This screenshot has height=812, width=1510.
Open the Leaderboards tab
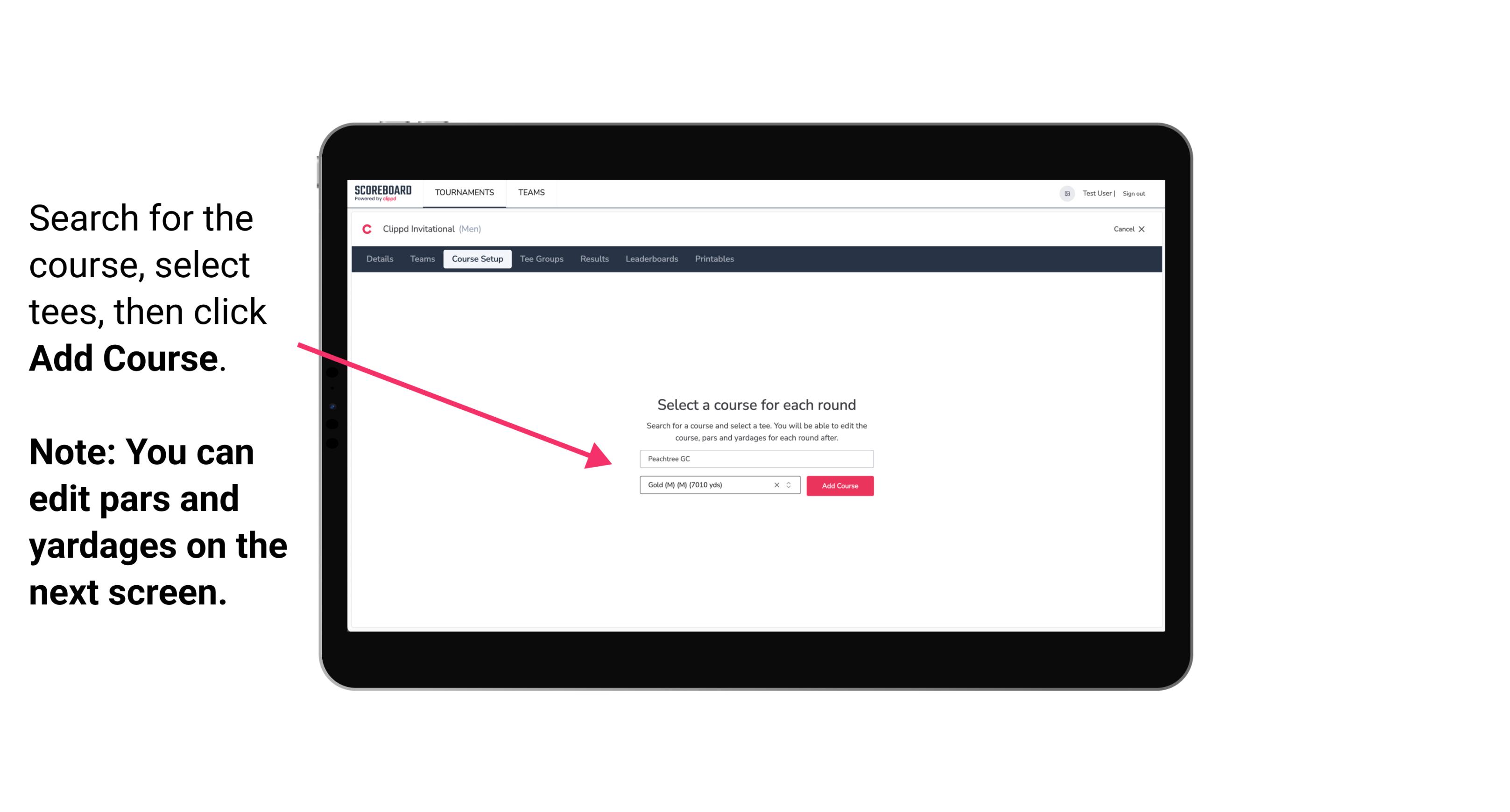coord(652,259)
